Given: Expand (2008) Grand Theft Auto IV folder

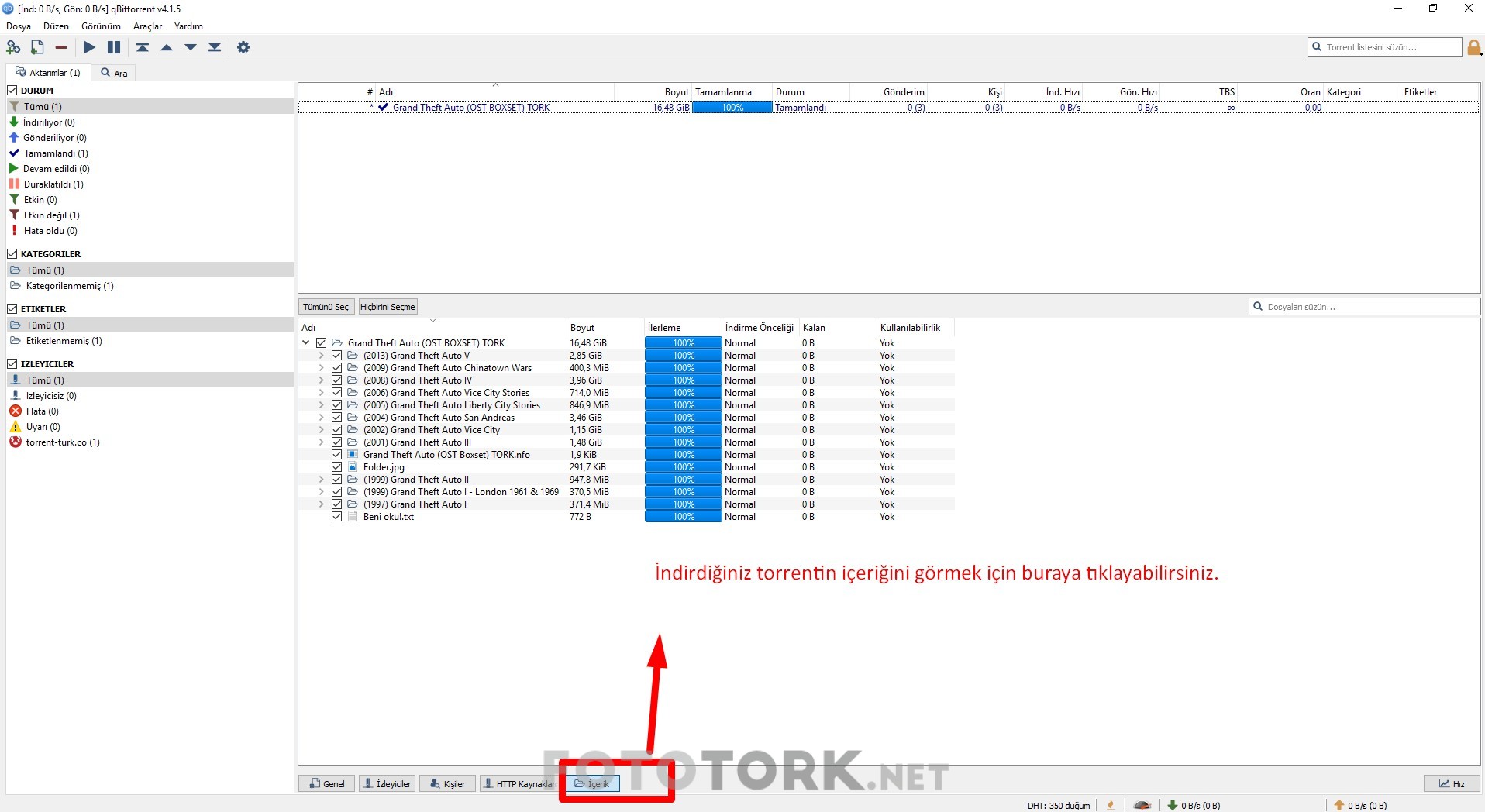Looking at the screenshot, I should 322,380.
